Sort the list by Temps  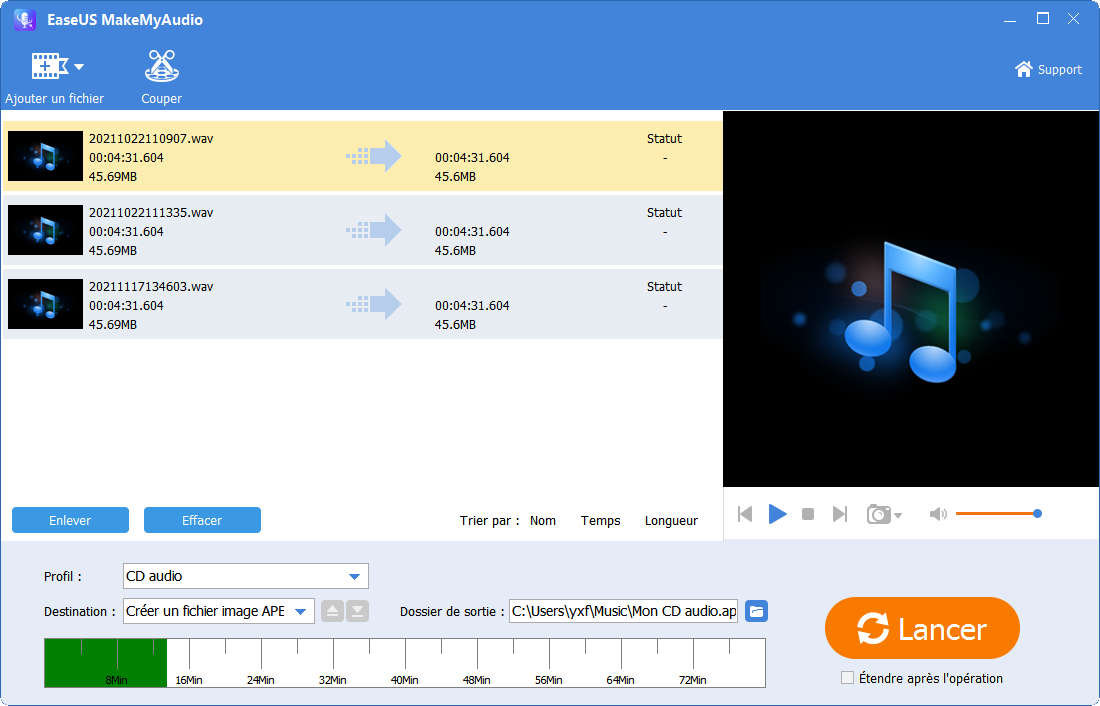click(601, 521)
